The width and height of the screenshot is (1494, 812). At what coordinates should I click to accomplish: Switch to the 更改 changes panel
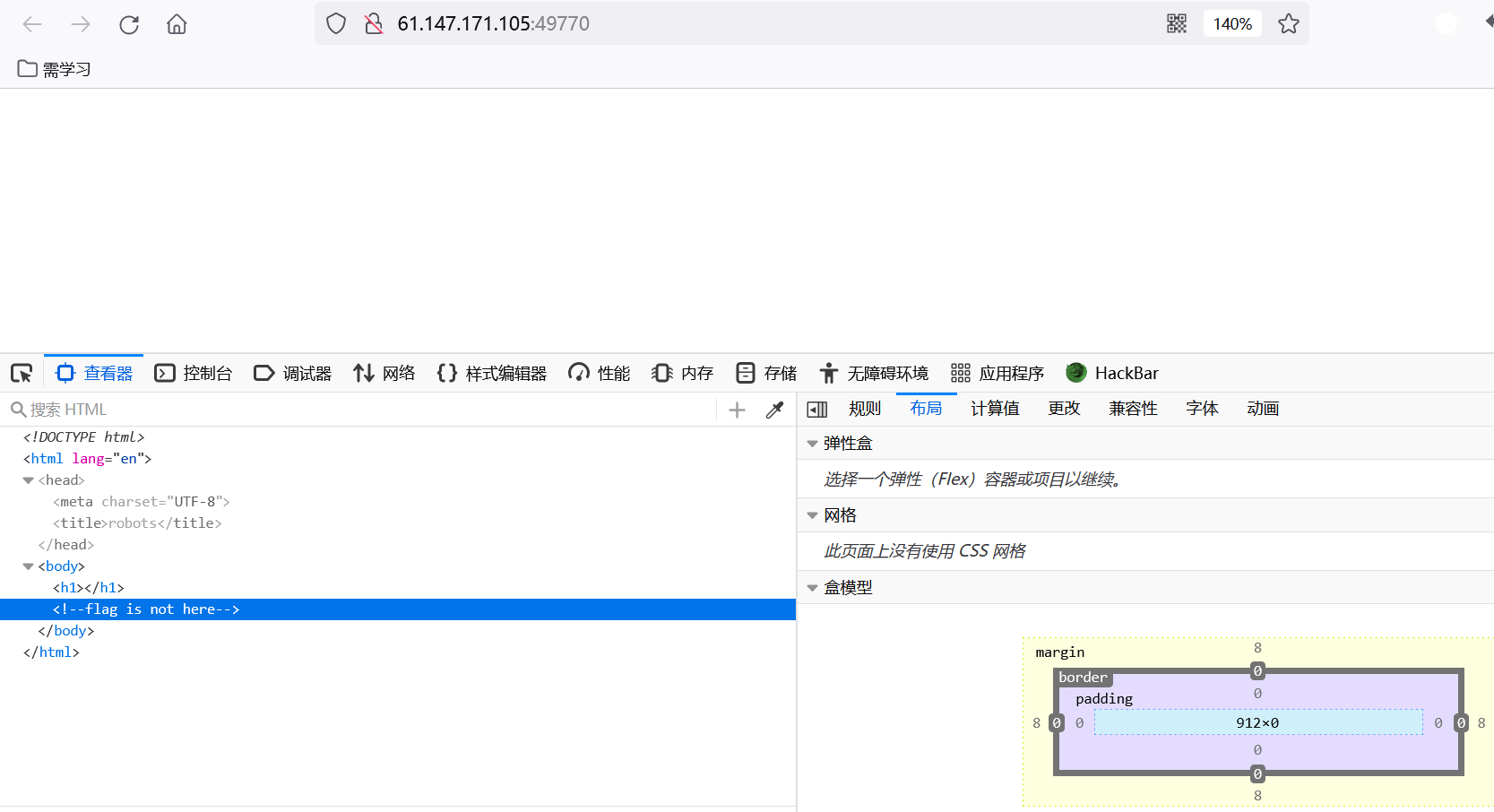tap(1064, 409)
